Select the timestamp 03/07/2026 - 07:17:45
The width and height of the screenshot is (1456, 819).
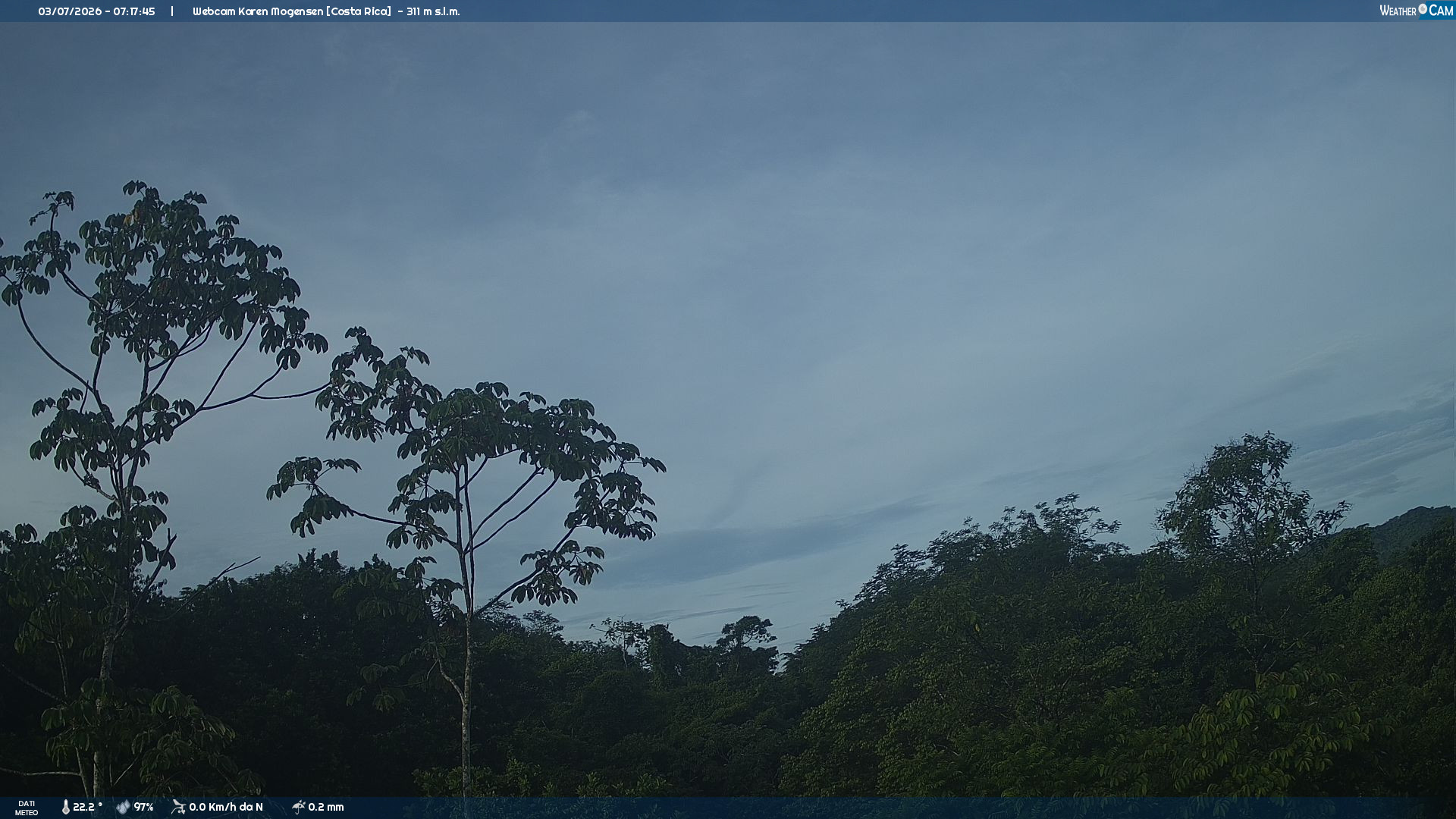pos(96,11)
